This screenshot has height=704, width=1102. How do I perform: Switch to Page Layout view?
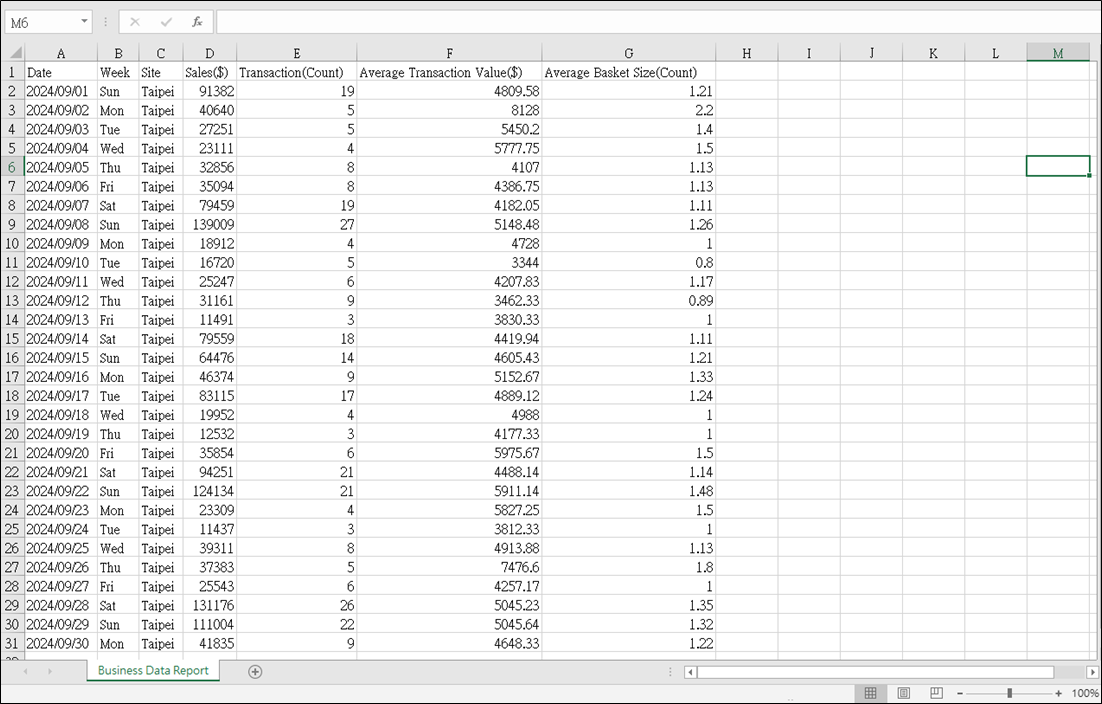(903, 693)
